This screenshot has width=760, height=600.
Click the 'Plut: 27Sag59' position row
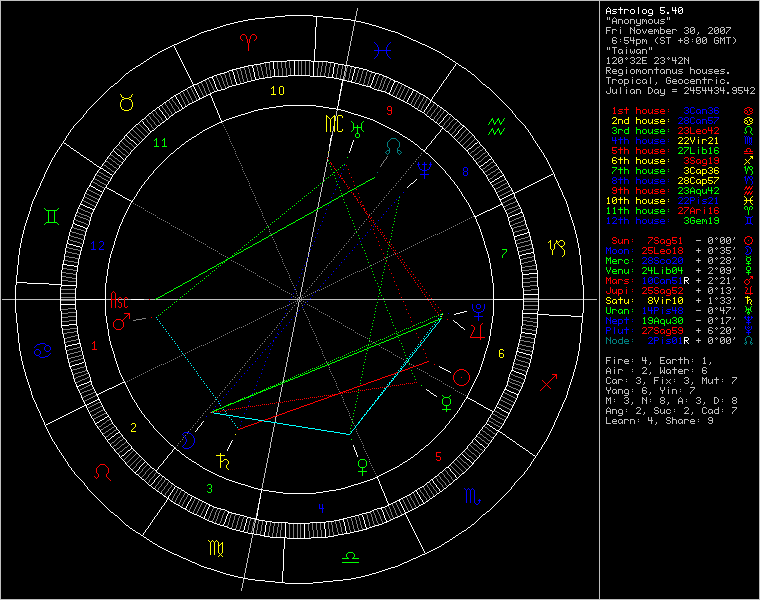click(x=680, y=331)
